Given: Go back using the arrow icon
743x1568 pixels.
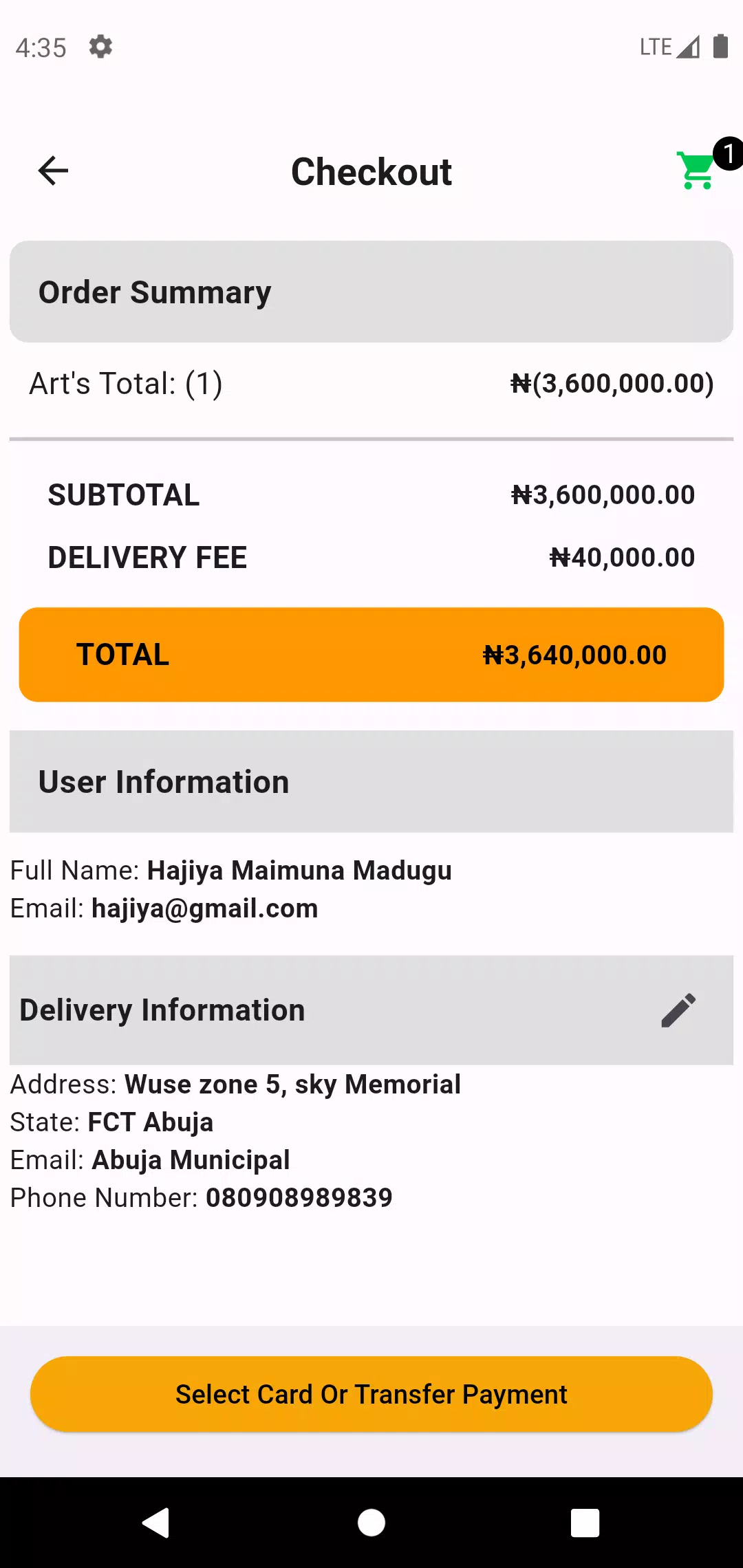Looking at the screenshot, I should tap(53, 171).
